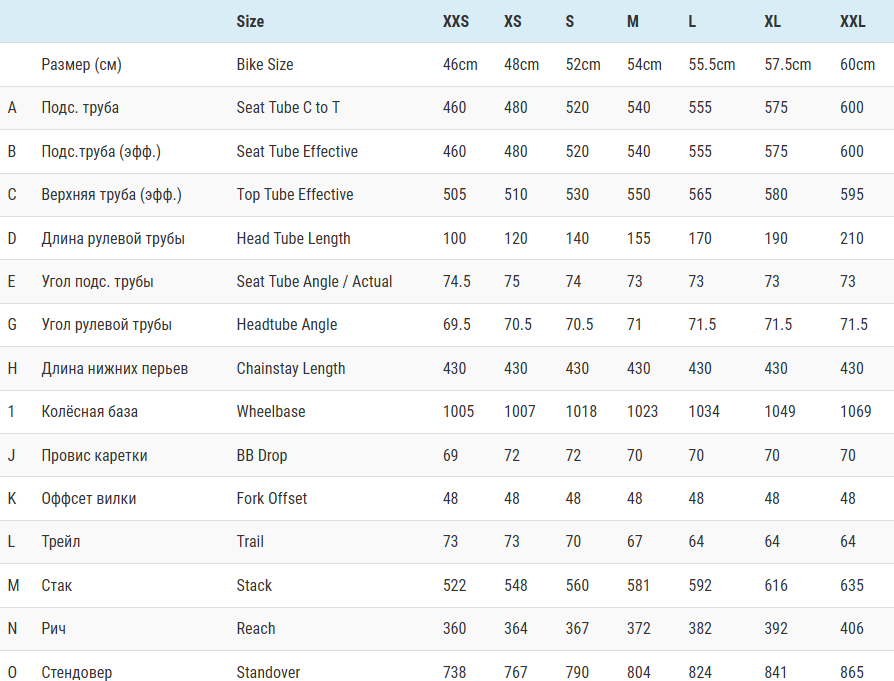Select the 'Seat Tube C to T' row label
The image size is (894, 681).
(x=288, y=108)
